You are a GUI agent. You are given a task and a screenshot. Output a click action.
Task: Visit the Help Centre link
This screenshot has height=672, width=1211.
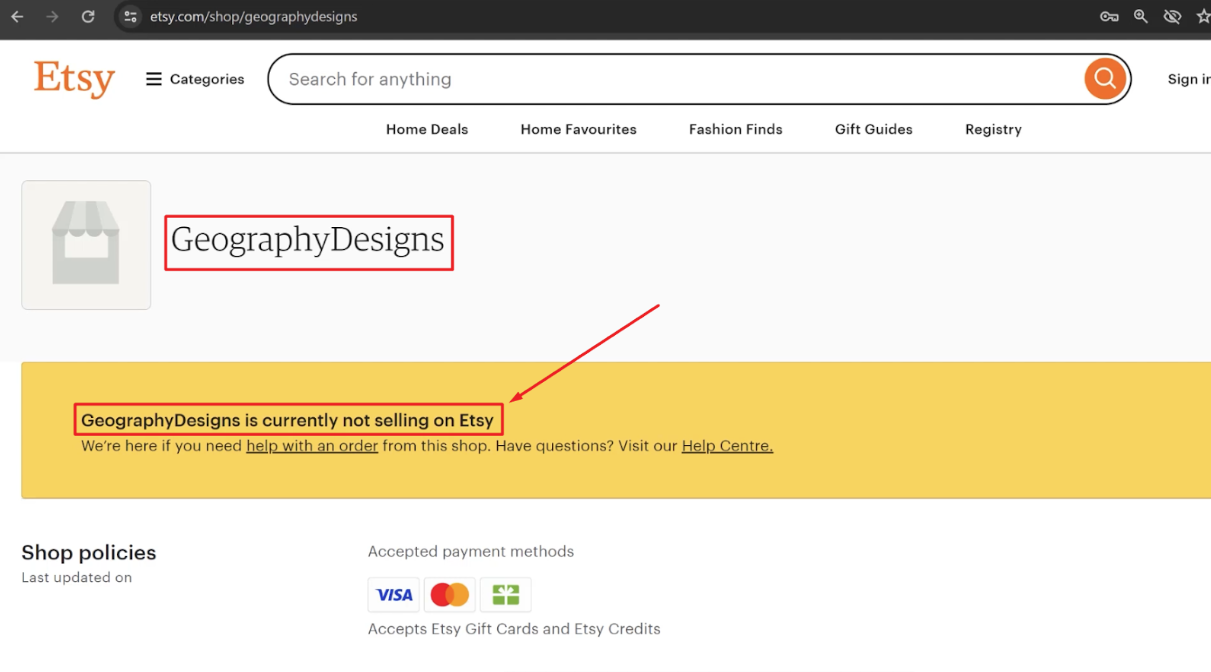click(x=727, y=446)
